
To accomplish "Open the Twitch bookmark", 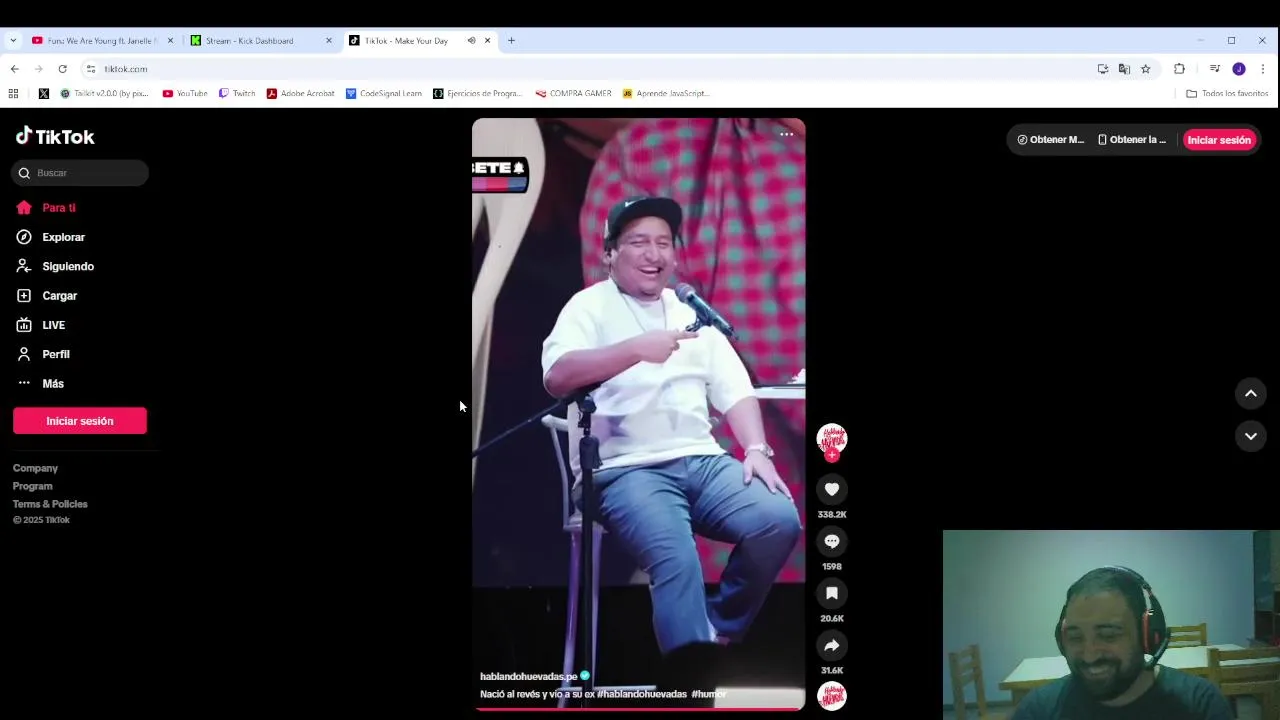I will pyautogui.click(x=237, y=93).
